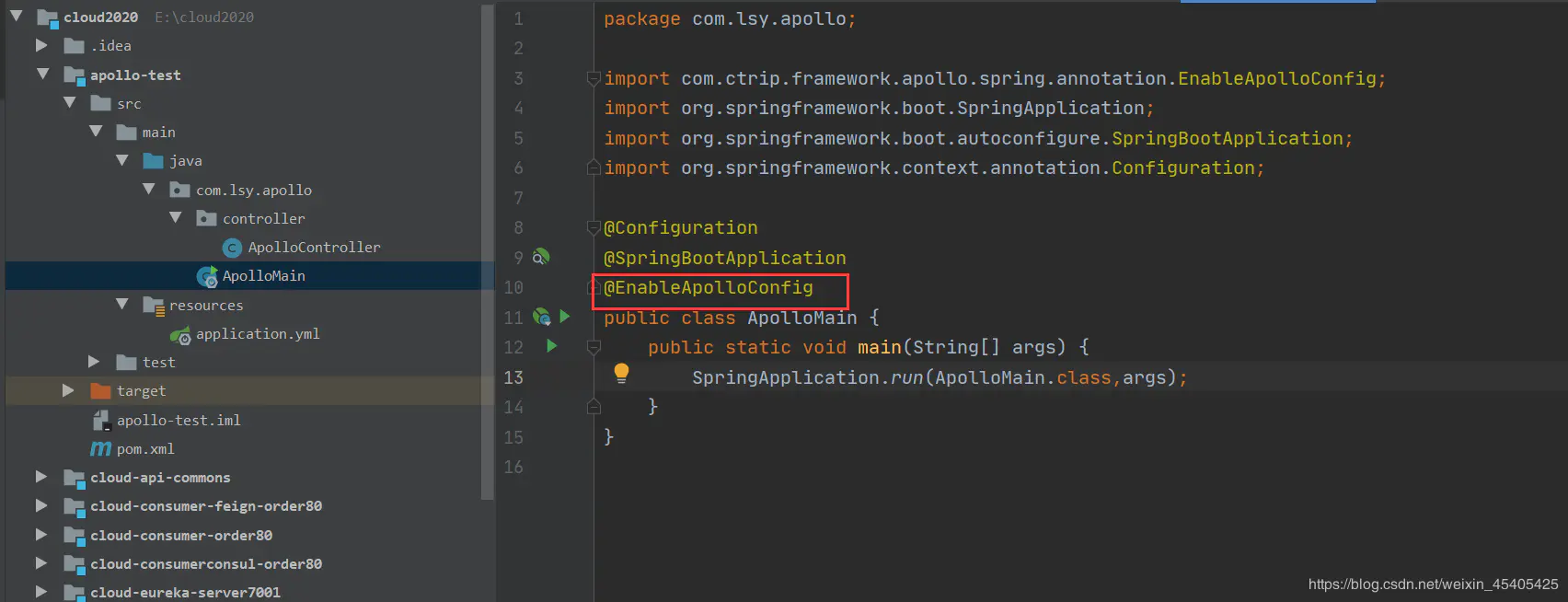Viewport: 1568px width, 602px height.
Task: Click @SpringBootApplication annotation in editor
Action: 725,258
